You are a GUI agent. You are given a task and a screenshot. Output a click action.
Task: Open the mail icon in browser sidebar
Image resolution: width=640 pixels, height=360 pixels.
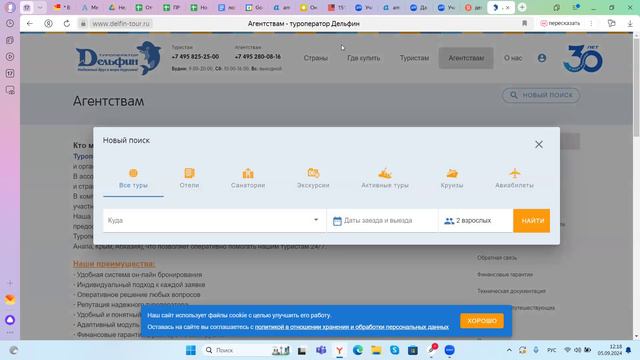point(10,299)
